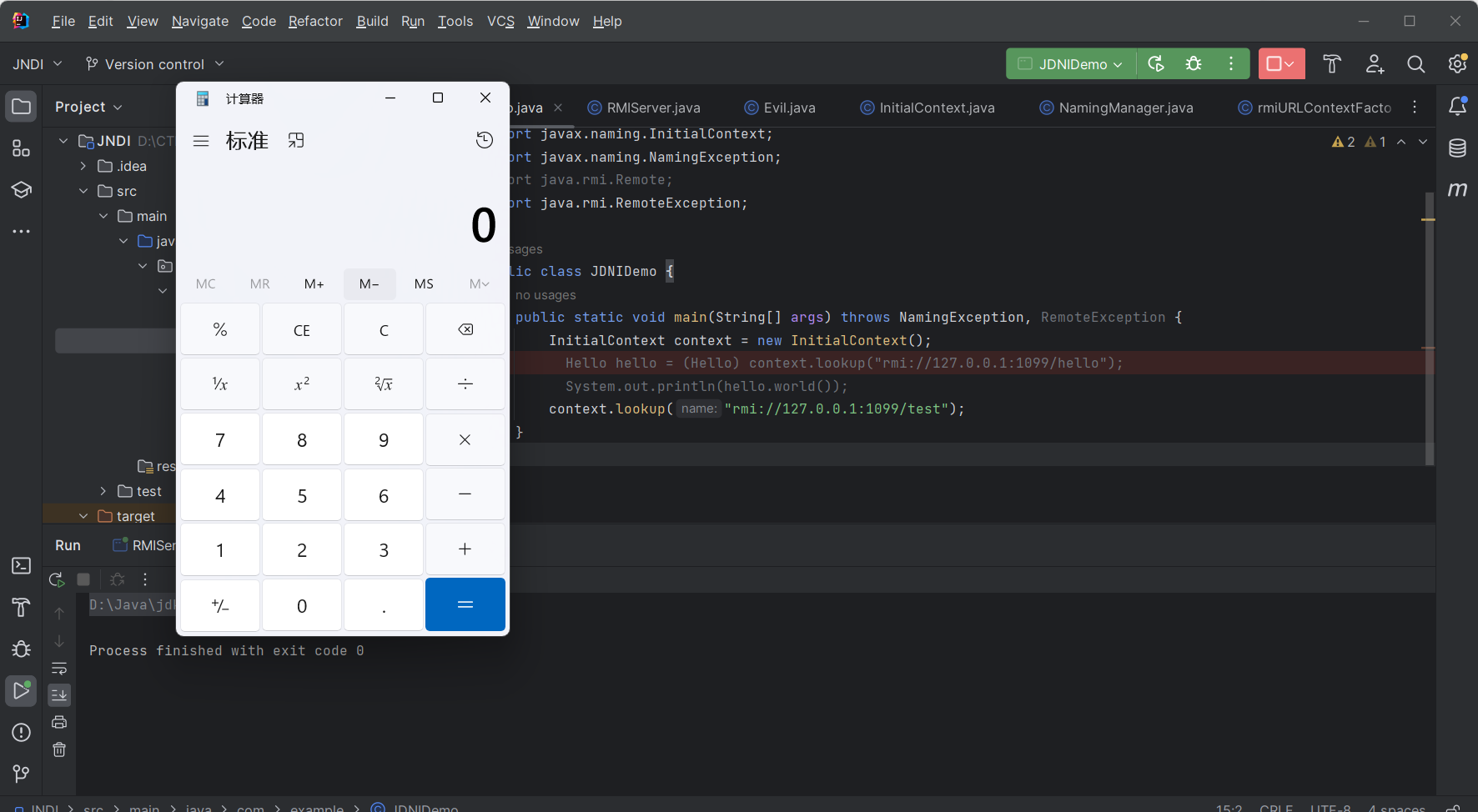Open IDE settings gear icon
Image resolution: width=1478 pixels, height=812 pixels.
pyautogui.click(x=1457, y=64)
